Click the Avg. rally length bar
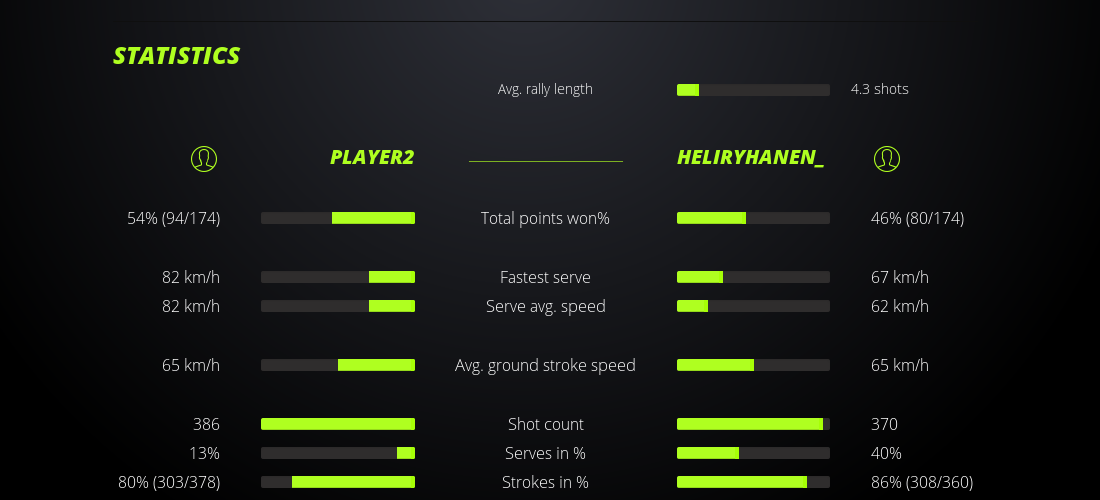Viewport: 1100px width, 500px height. tap(753, 90)
